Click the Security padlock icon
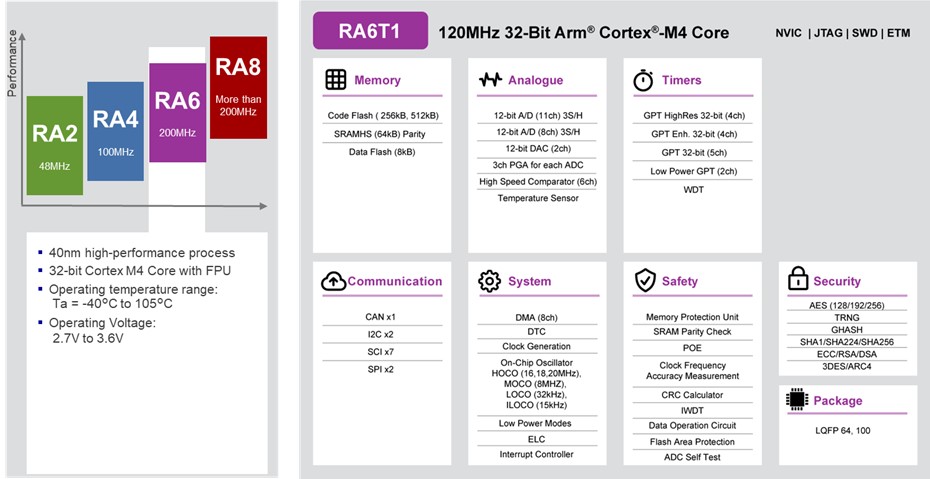Viewport: 930px width, 479px height. click(798, 278)
